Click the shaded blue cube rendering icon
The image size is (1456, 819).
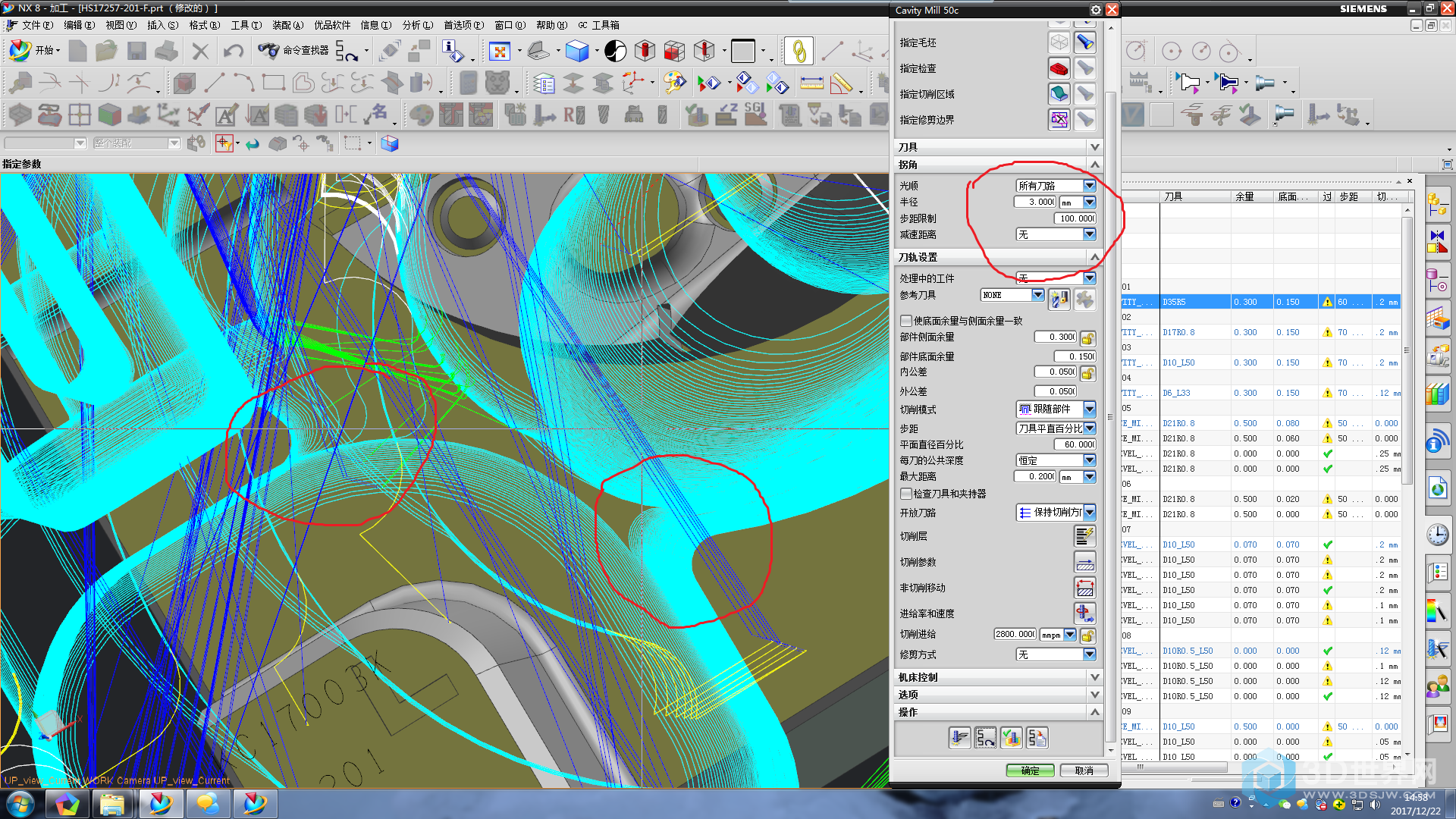click(577, 52)
